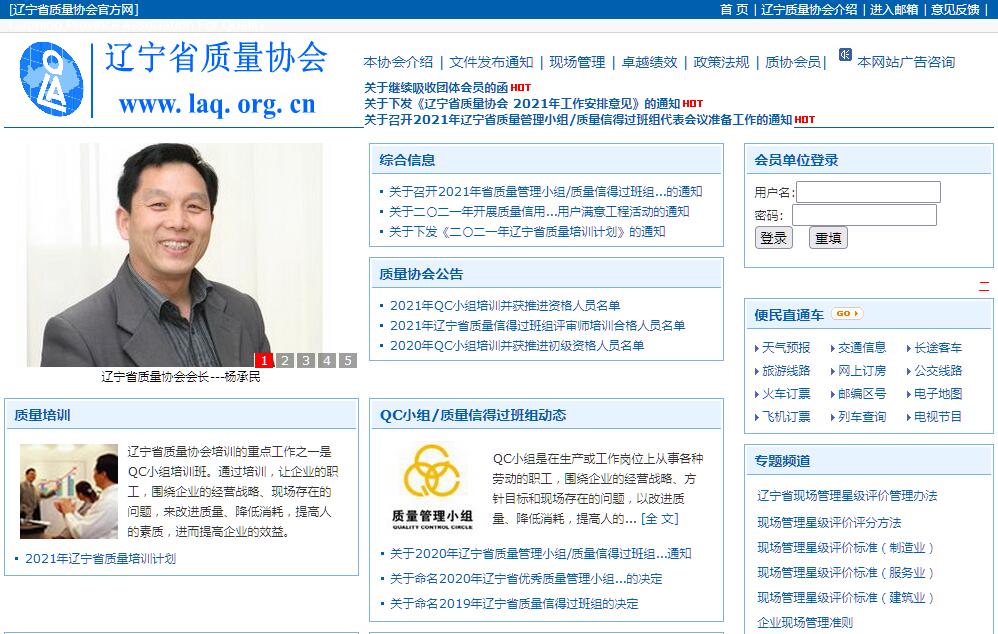Open the 本协会介绍 navigation menu item
The width and height of the screenshot is (998, 634).
click(x=398, y=62)
